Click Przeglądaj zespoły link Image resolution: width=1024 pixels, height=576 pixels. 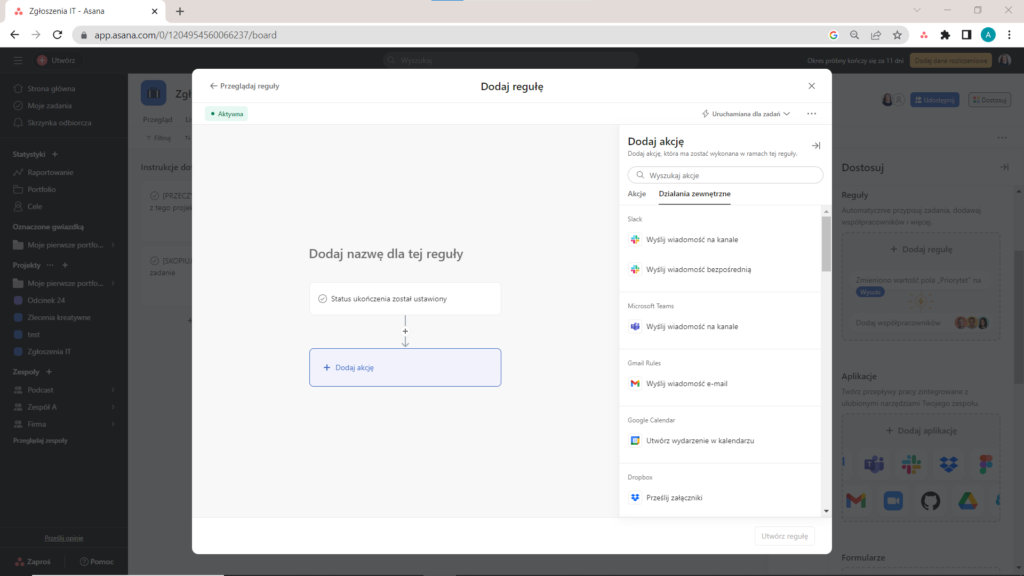tap(40, 441)
